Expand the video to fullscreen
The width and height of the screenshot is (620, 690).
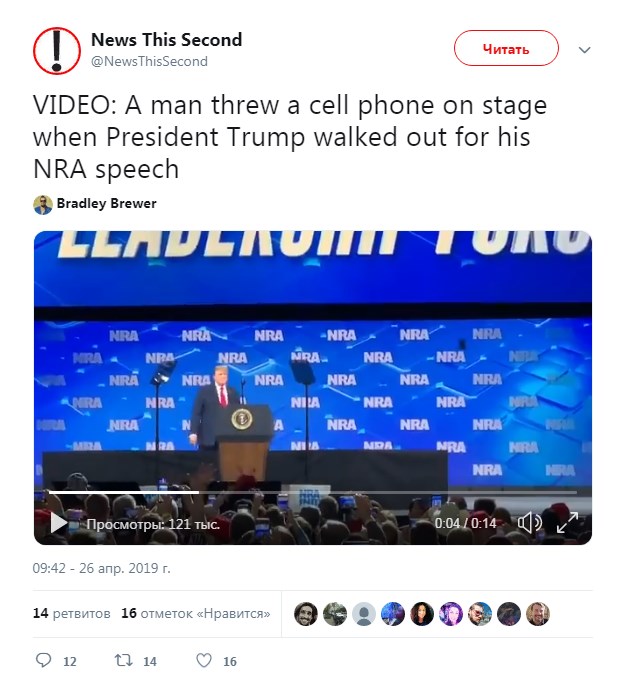(567, 523)
